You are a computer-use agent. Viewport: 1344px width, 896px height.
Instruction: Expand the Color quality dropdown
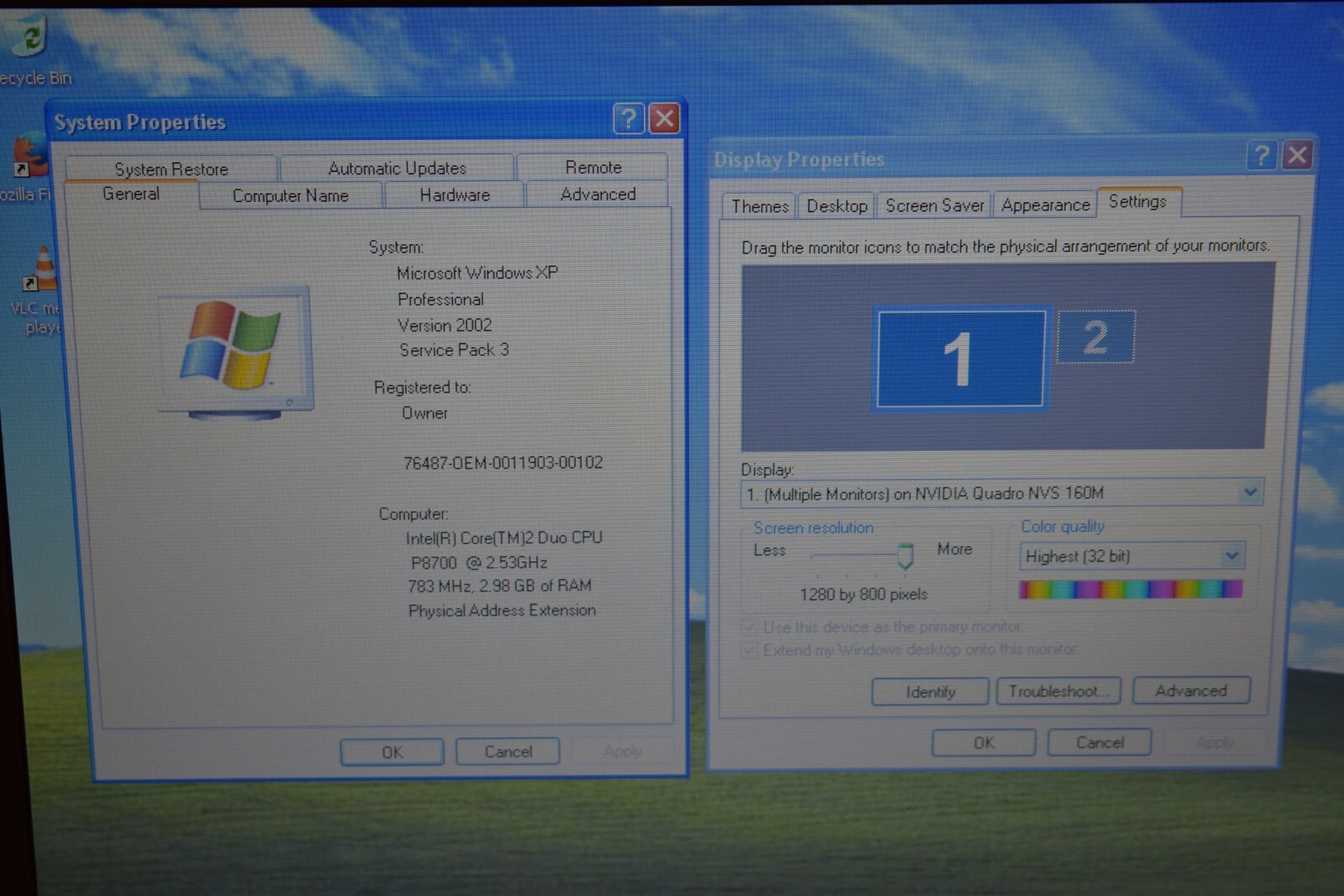1231,555
